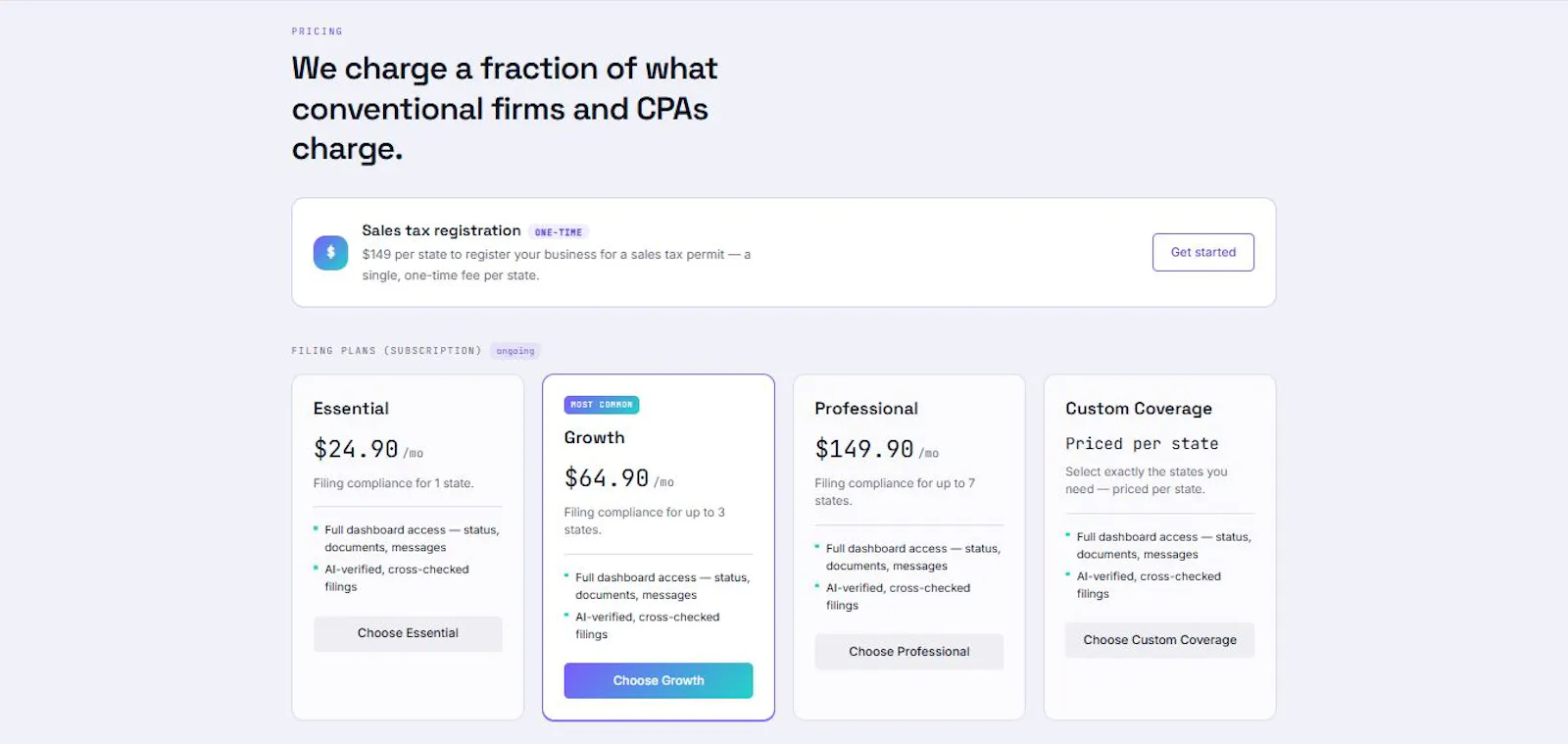Viewport: 1568px width, 744px height.
Task: Click the Filing Plans (Subscription) label
Action: [x=386, y=351]
